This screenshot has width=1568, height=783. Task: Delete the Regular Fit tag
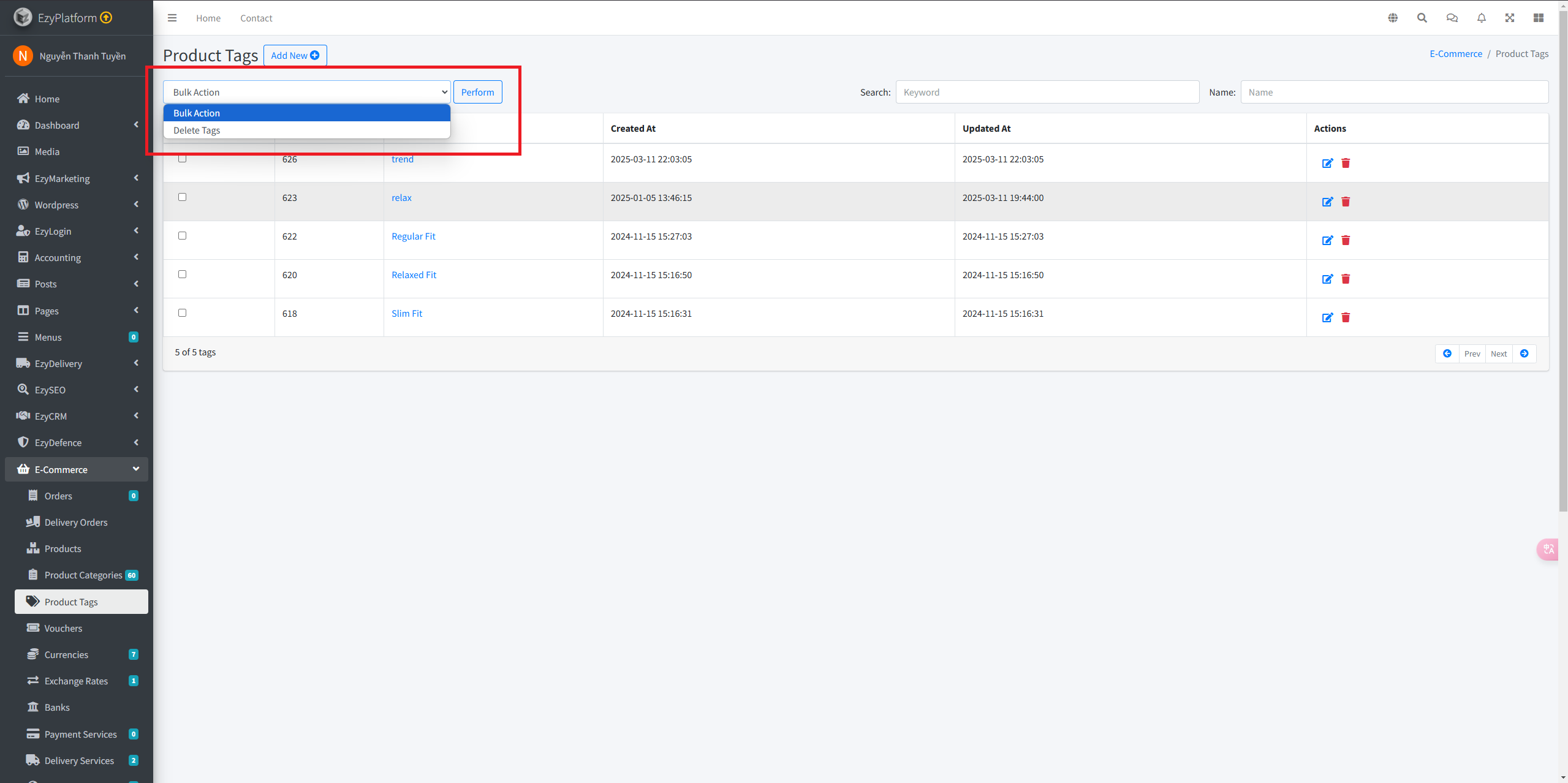(1346, 240)
